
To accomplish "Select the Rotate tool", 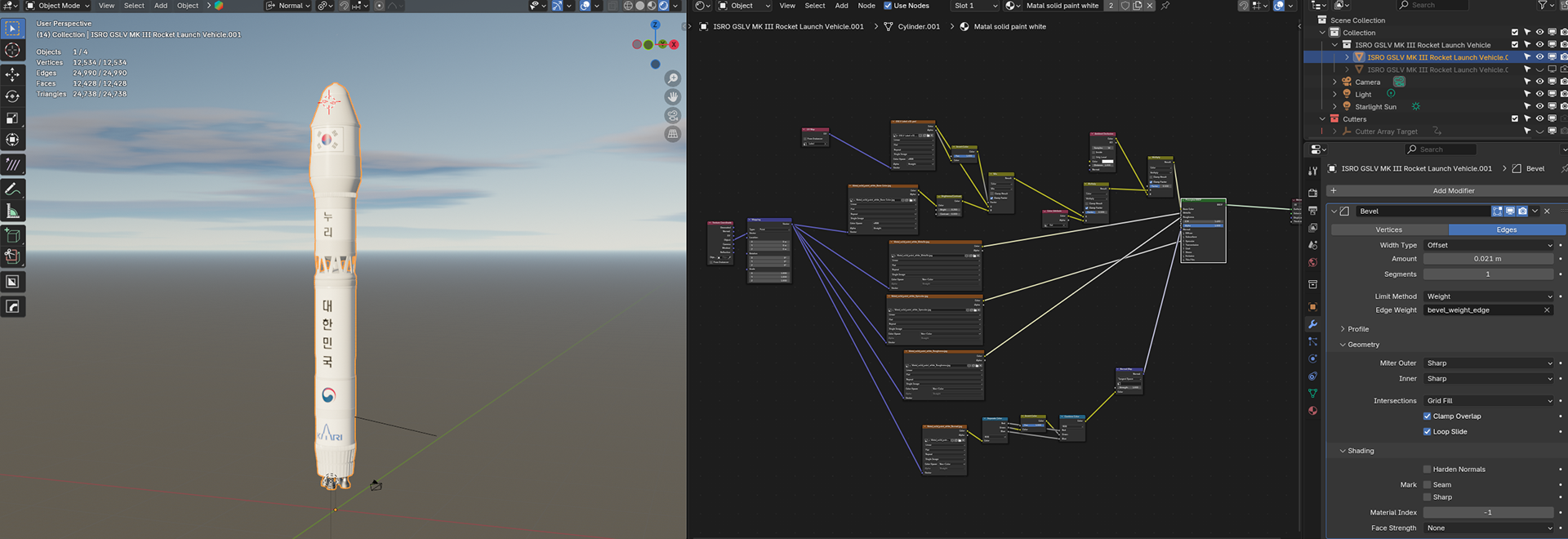I will click(12, 96).
